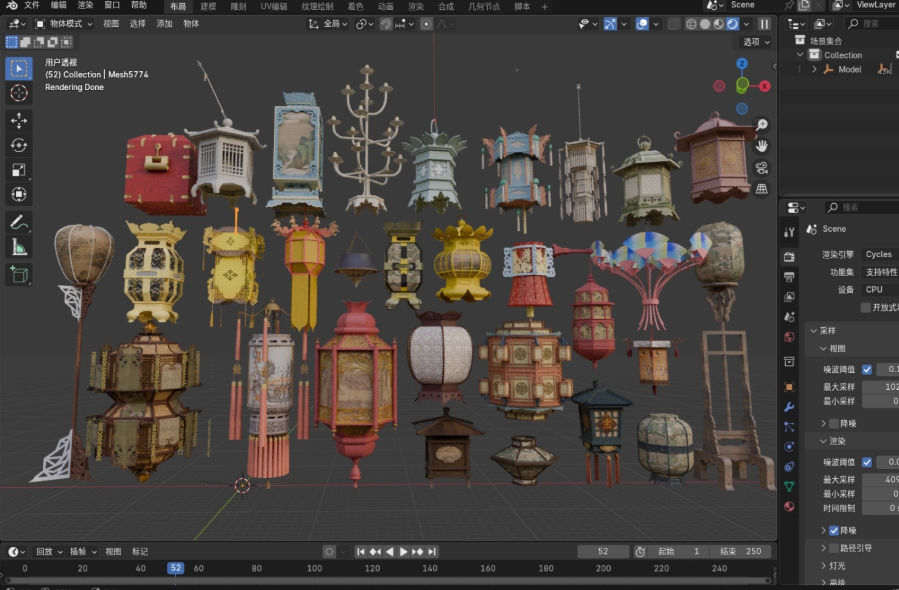The width and height of the screenshot is (899, 590).
Task: Select the Move tool in the toolbar
Action: [x=19, y=120]
